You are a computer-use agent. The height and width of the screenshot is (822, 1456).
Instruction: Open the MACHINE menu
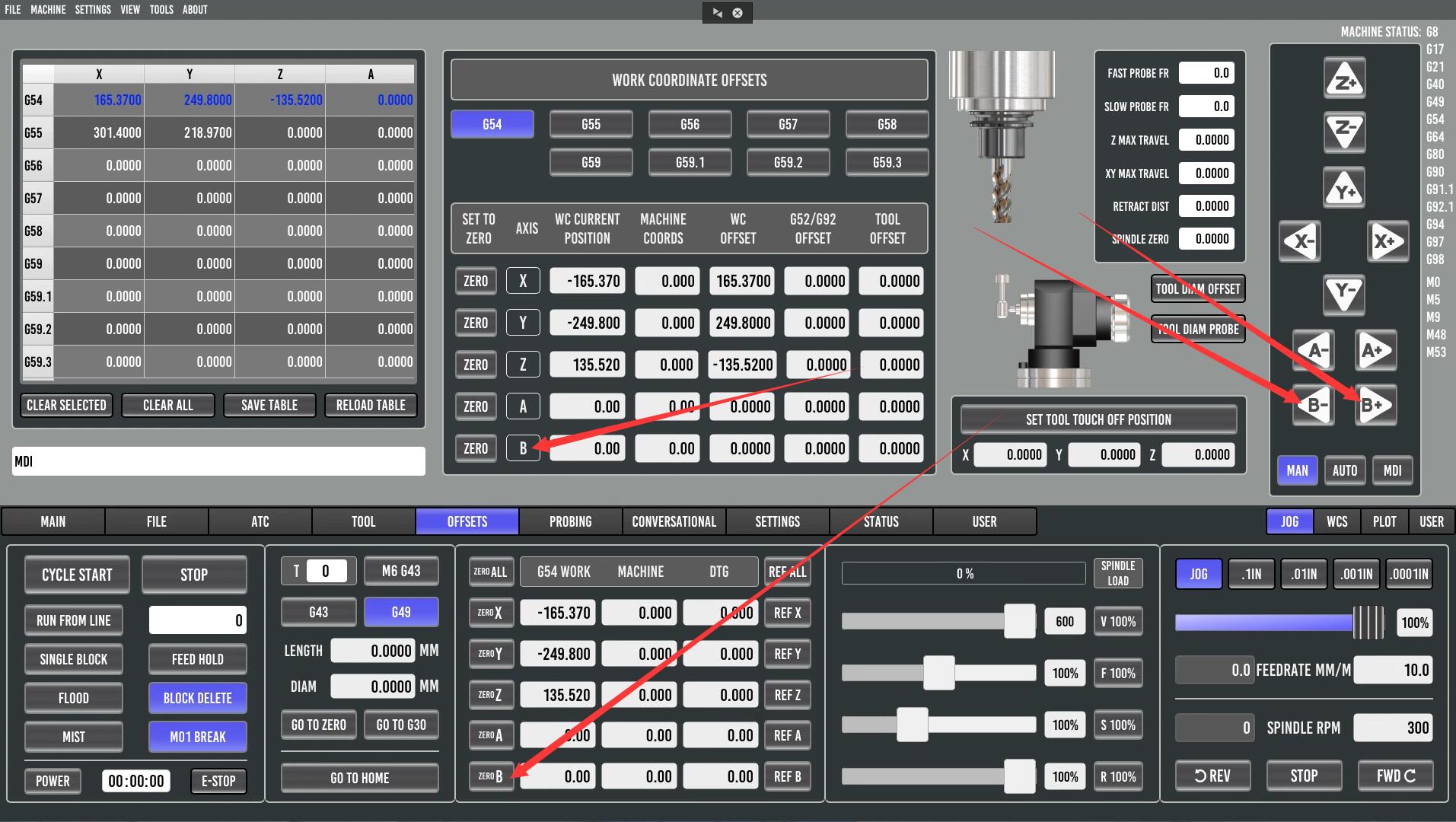pyautogui.click(x=48, y=10)
